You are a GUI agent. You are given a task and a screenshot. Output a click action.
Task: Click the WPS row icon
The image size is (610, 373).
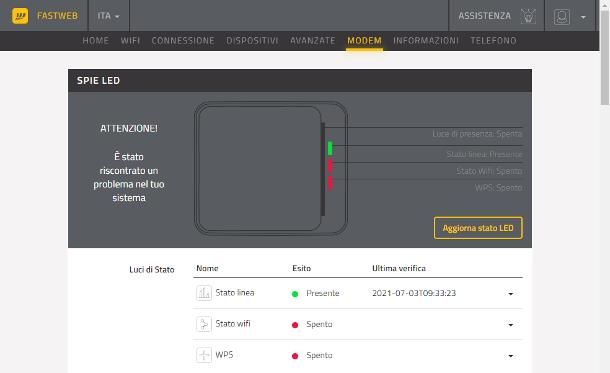(x=204, y=355)
